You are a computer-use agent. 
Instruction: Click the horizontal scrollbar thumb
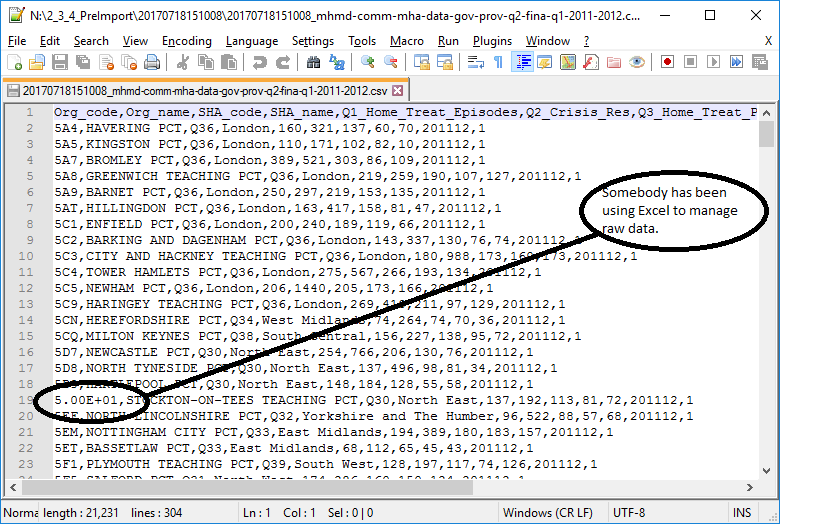coord(247,487)
